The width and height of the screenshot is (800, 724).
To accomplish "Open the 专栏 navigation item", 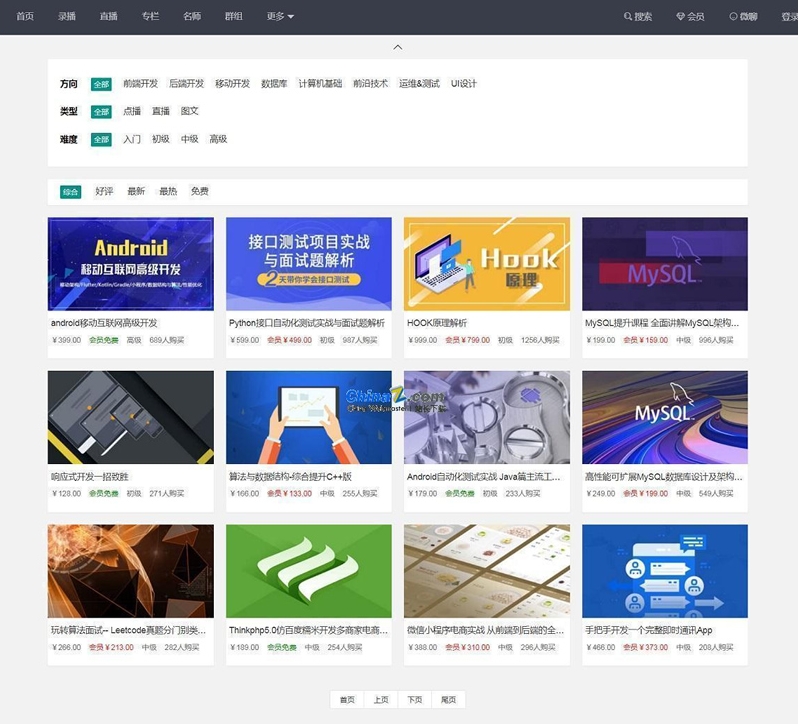I will (x=151, y=16).
